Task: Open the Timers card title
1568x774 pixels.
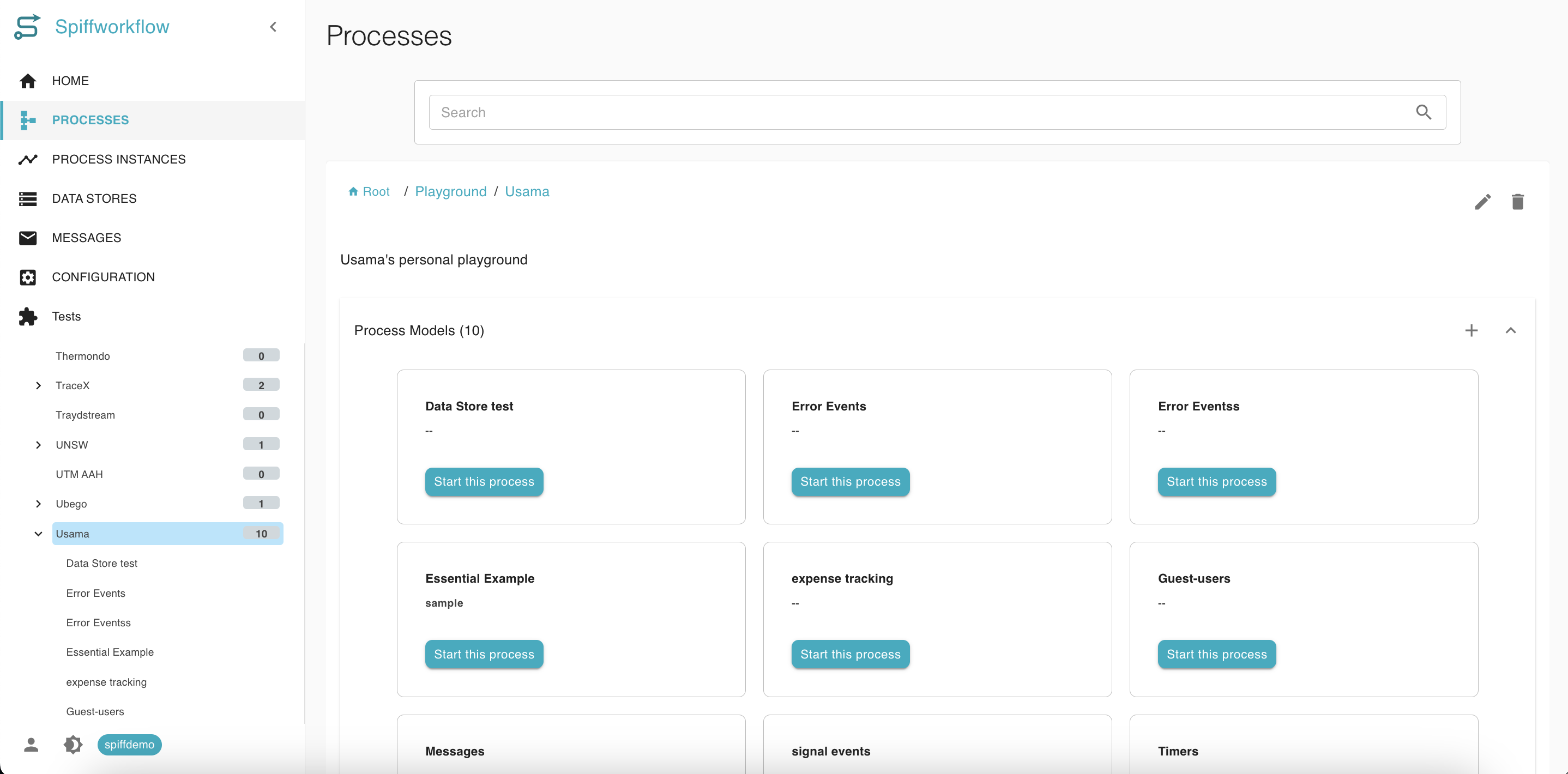Action: pos(1177,752)
